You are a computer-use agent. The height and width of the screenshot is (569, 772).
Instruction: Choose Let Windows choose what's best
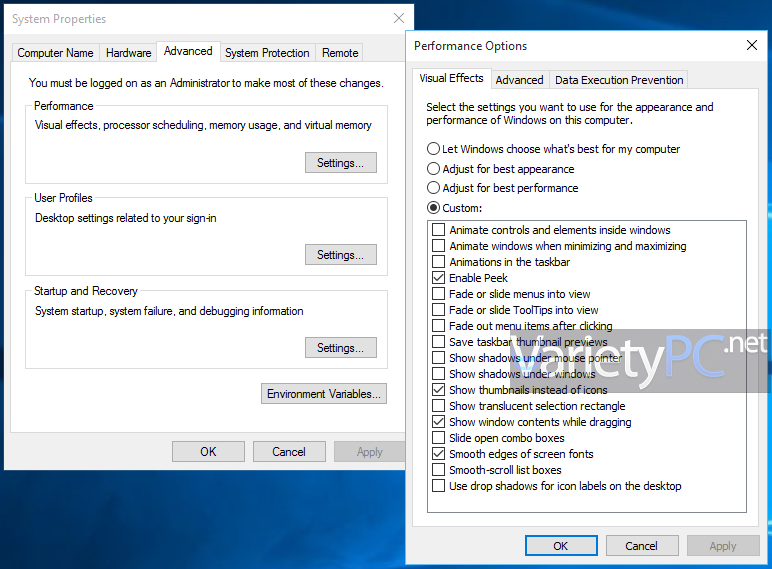434,149
